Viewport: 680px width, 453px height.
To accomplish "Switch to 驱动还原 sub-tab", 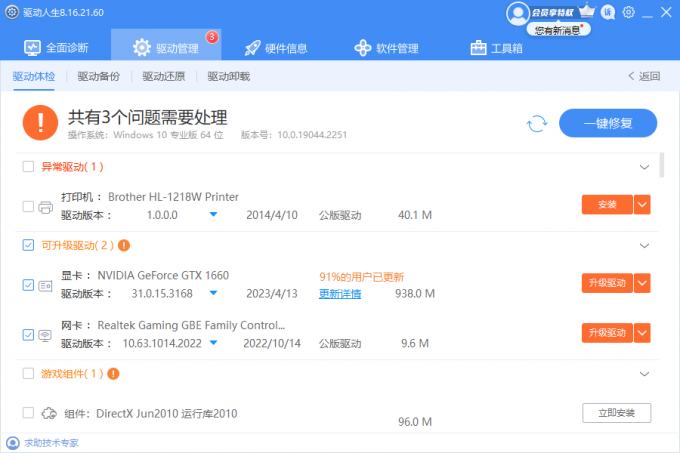I will 163,76.
